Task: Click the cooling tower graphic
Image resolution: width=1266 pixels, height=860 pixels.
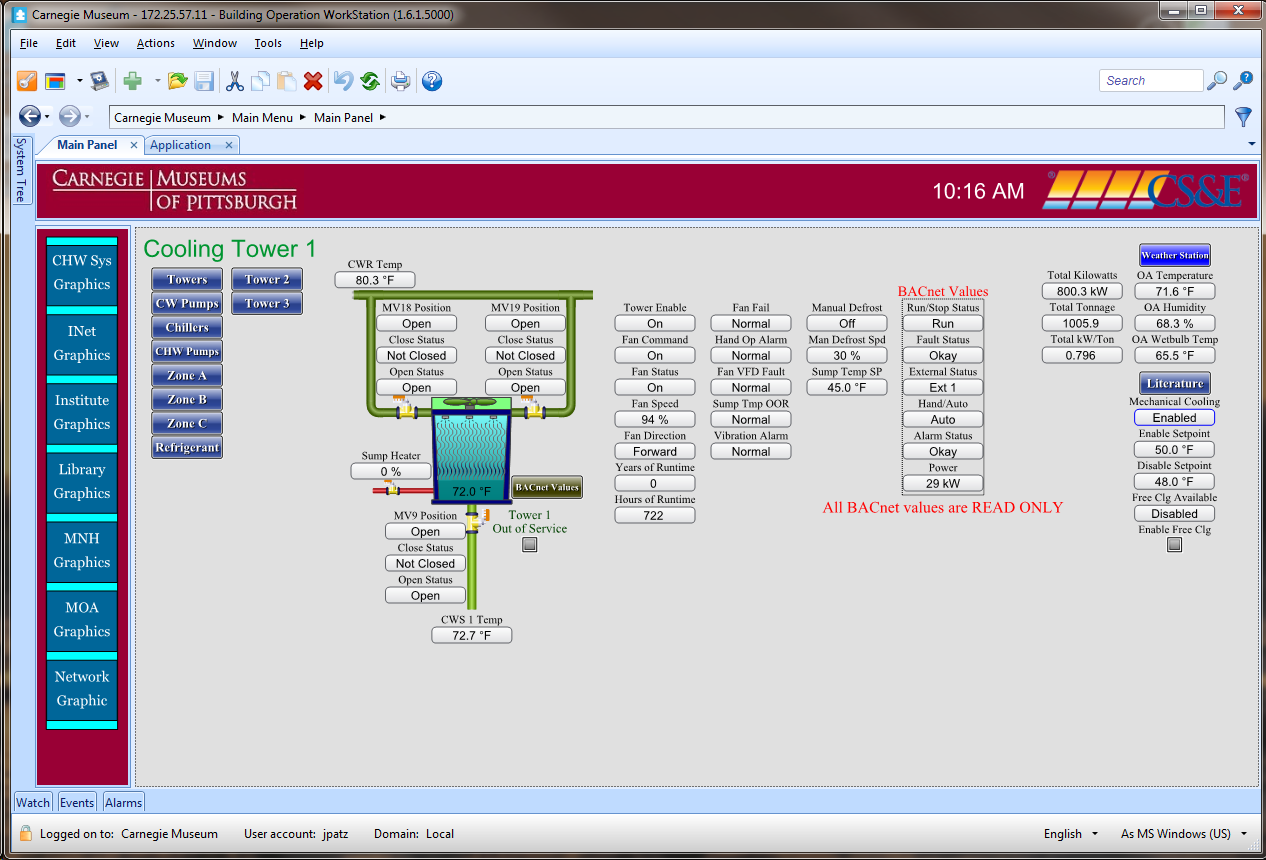Action: (471, 450)
